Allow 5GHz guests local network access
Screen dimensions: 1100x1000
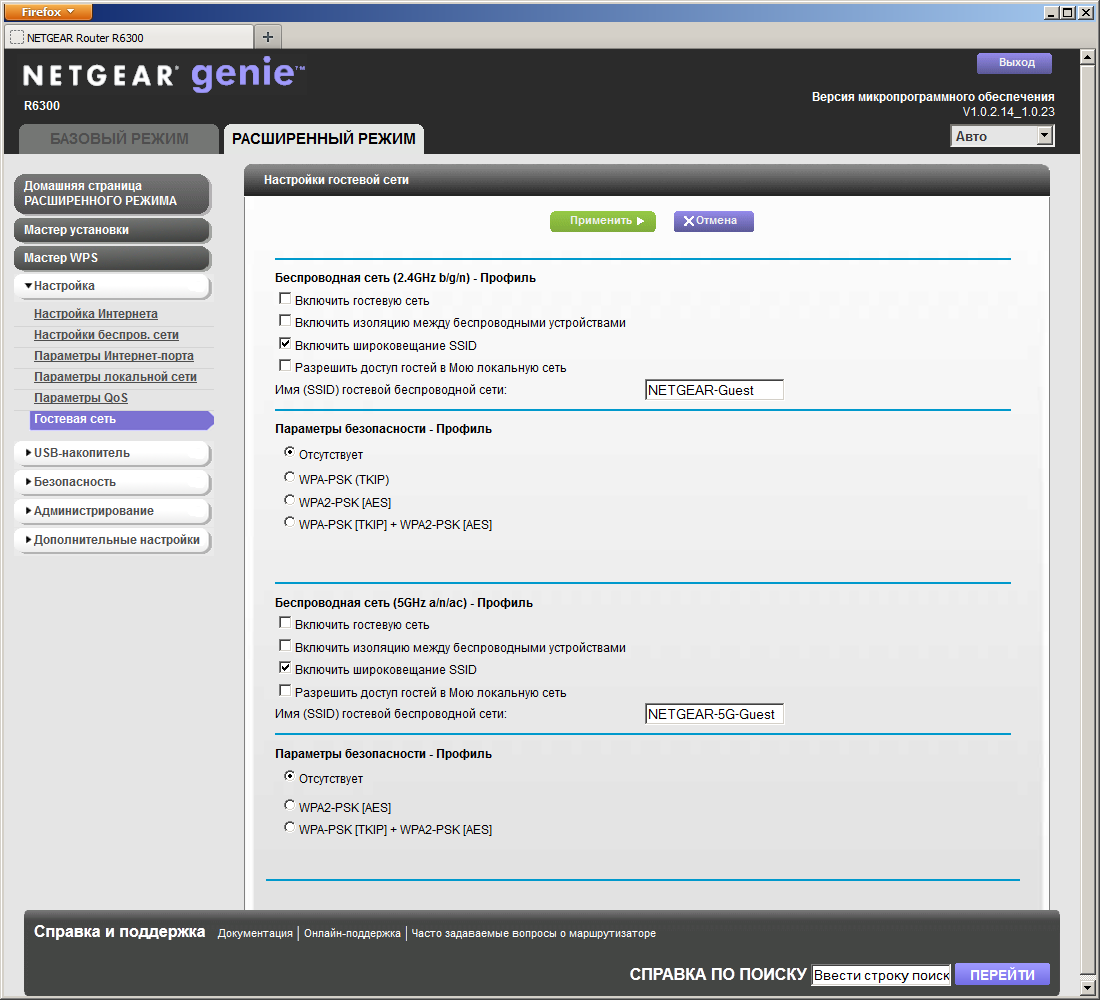click(x=285, y=691)
